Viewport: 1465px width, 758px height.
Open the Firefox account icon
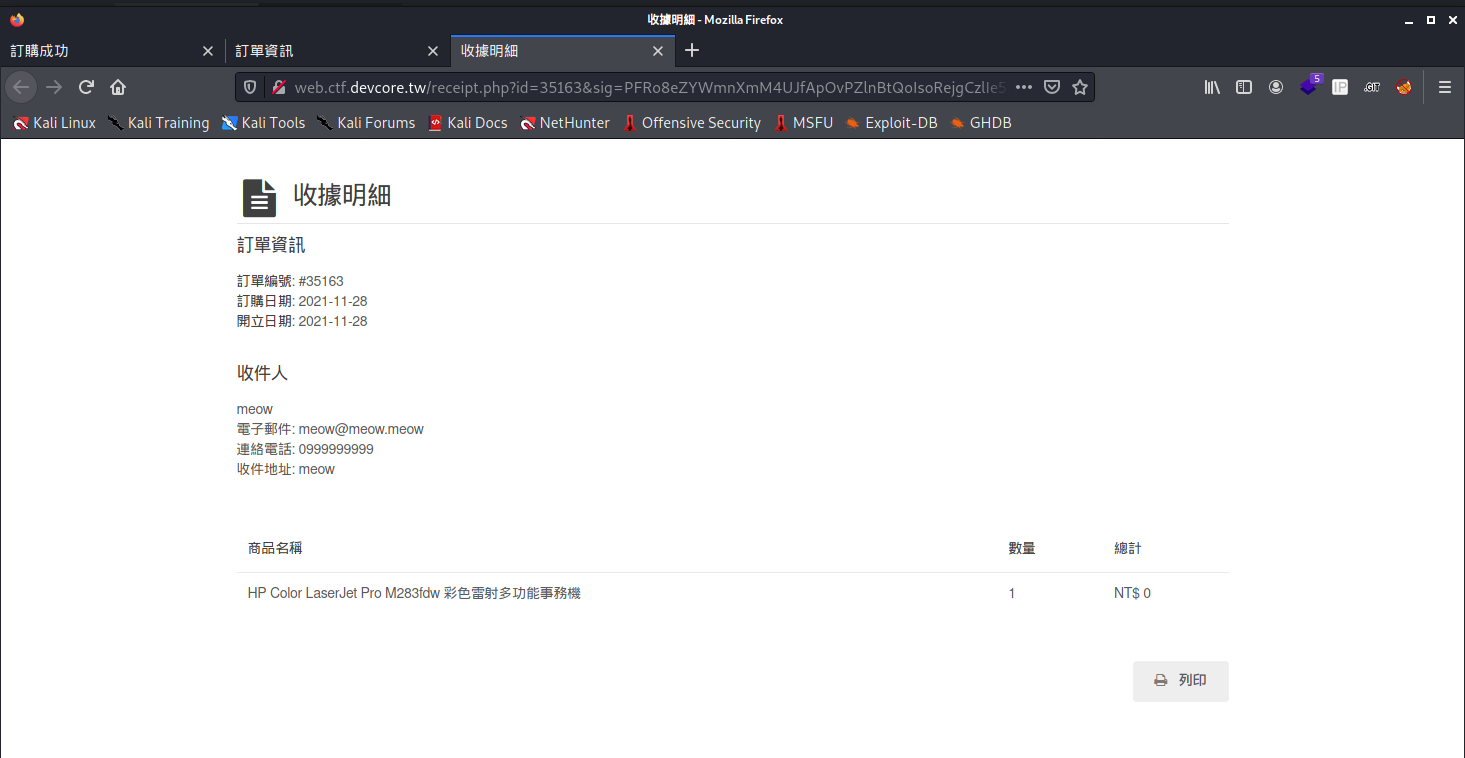coord(1276,87)
